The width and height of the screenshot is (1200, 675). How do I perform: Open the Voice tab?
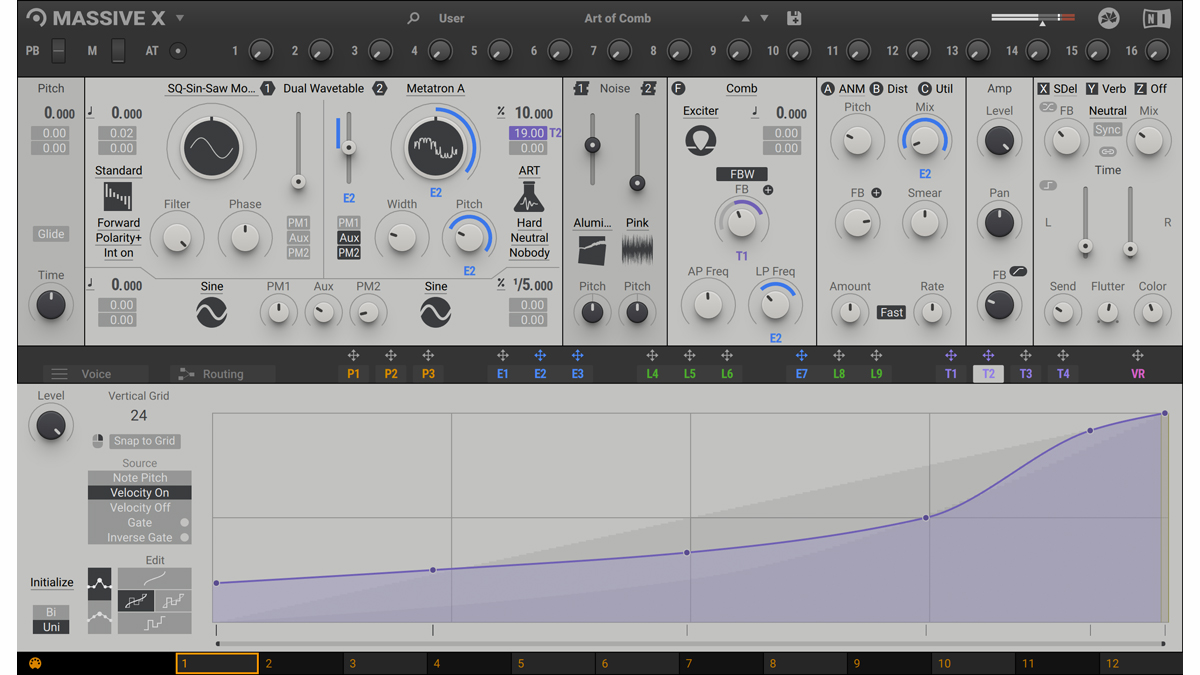[96, 374]
